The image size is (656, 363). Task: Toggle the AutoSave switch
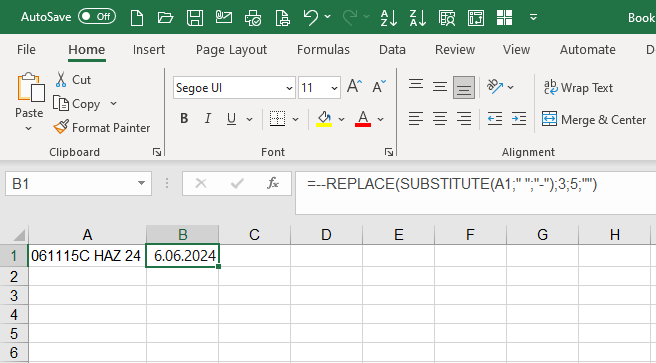coord(97,17)
